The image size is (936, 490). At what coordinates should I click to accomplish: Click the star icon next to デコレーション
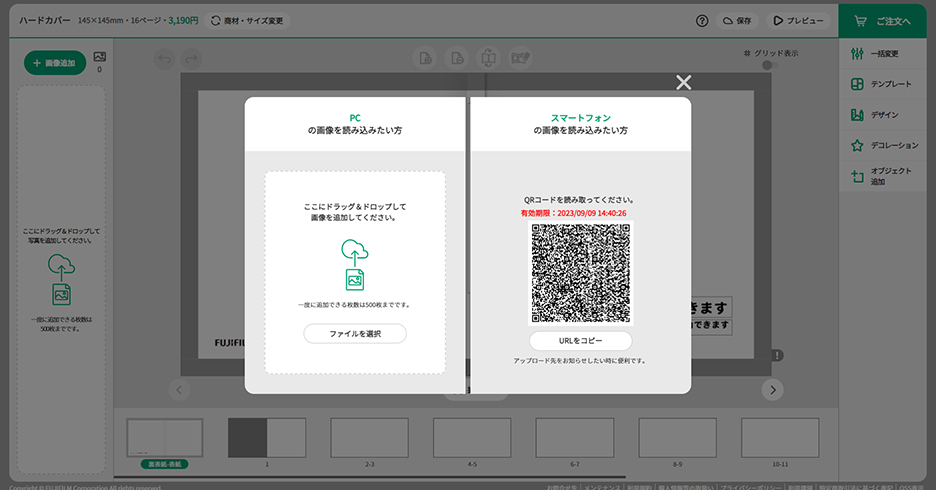[x=857, y=145]
